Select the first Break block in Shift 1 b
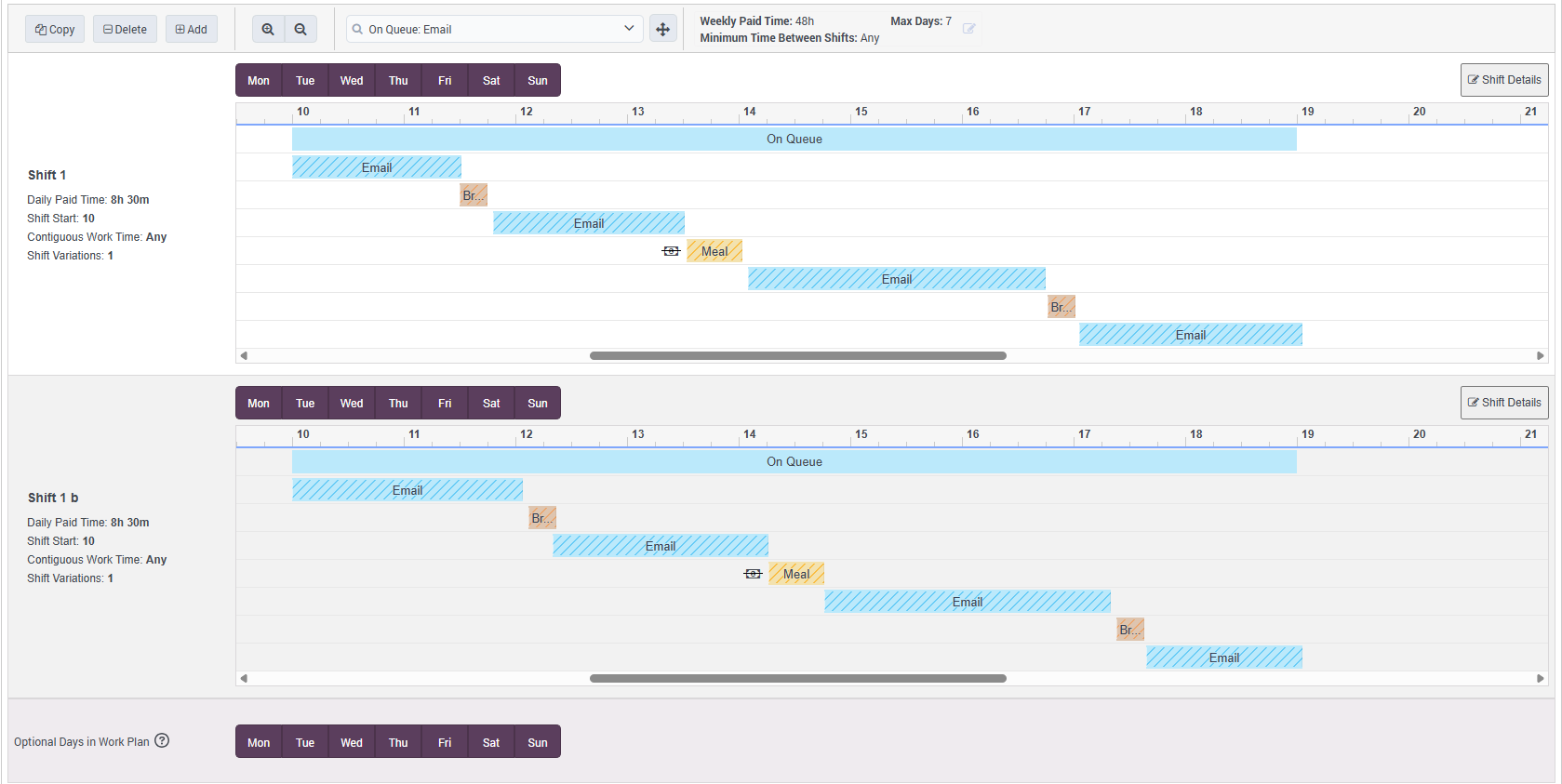The image size is (1562, 784). coord(542,518)
